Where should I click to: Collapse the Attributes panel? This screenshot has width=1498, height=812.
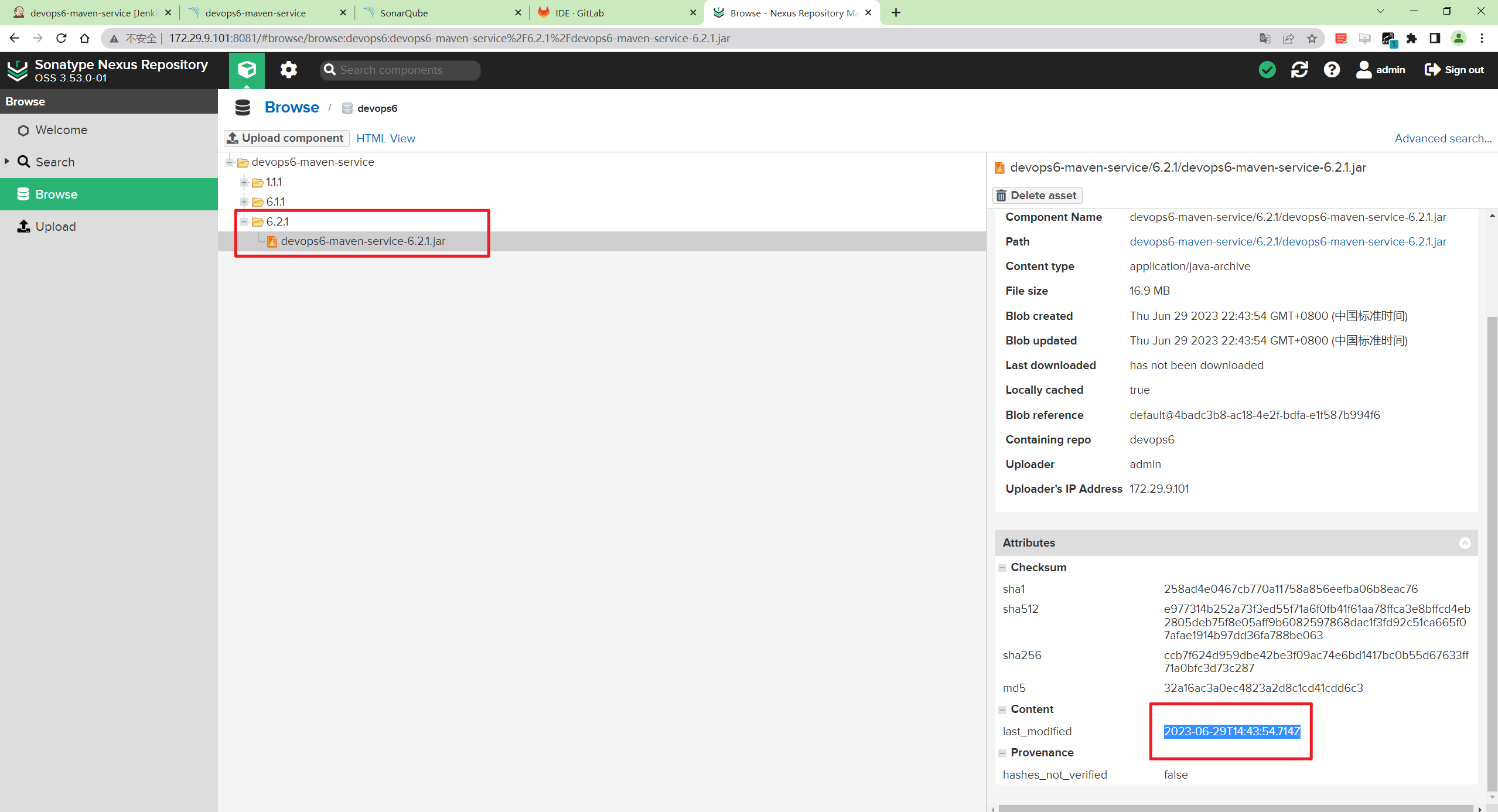(x=1465, y=543)
